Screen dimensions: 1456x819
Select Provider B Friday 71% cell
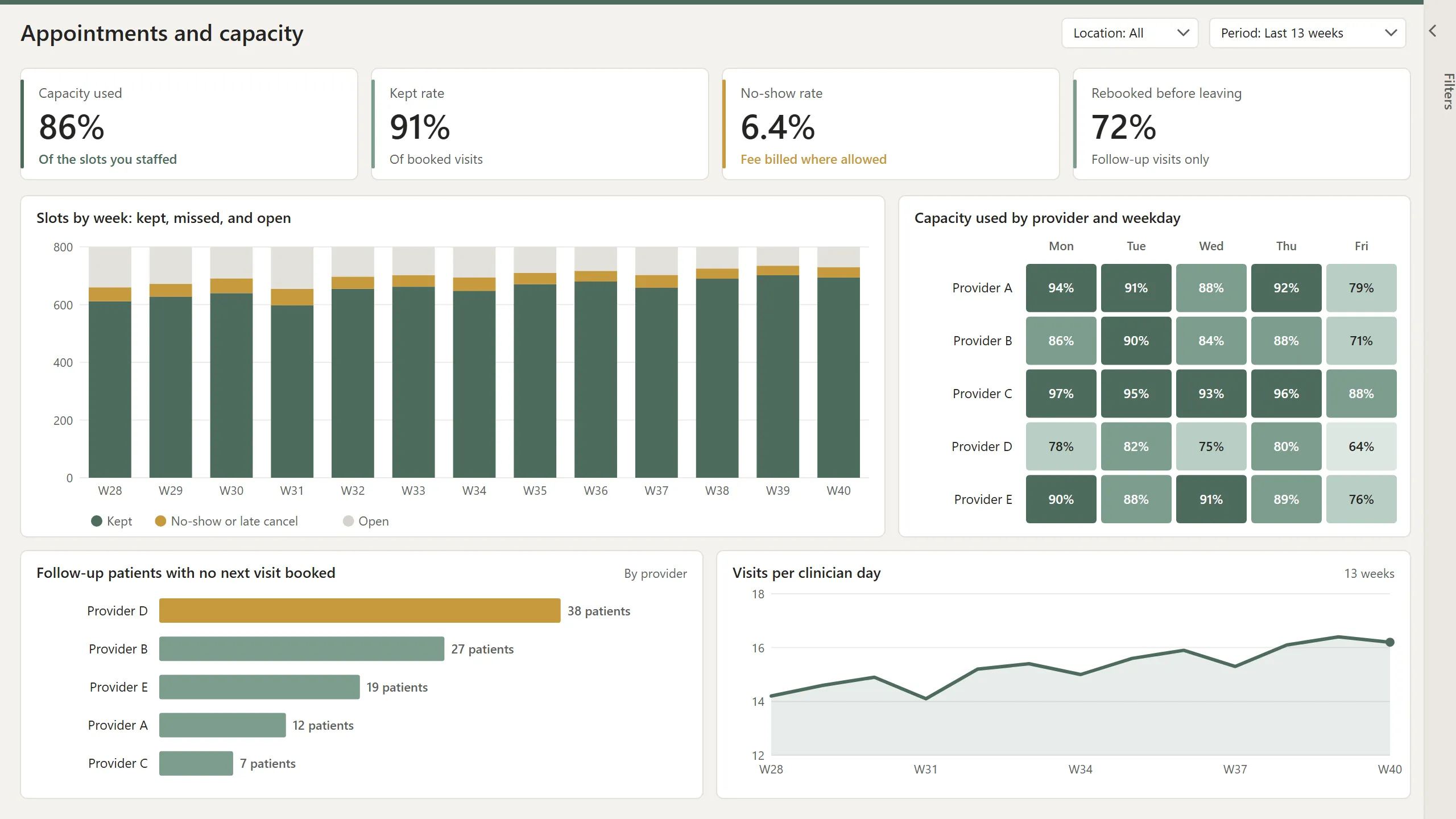[x=1361, y=341]
